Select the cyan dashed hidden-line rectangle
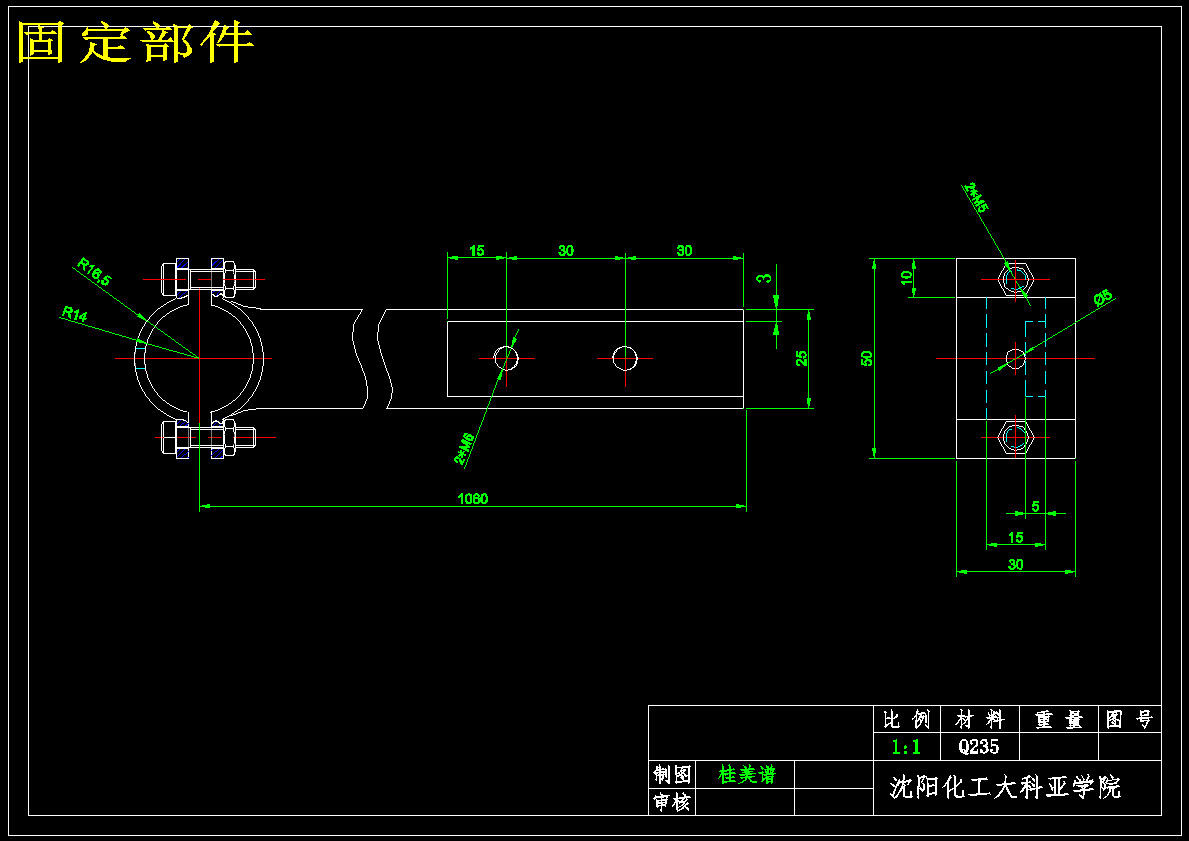Screen dimensions: 1189x841 click(x=1035, y=359)
